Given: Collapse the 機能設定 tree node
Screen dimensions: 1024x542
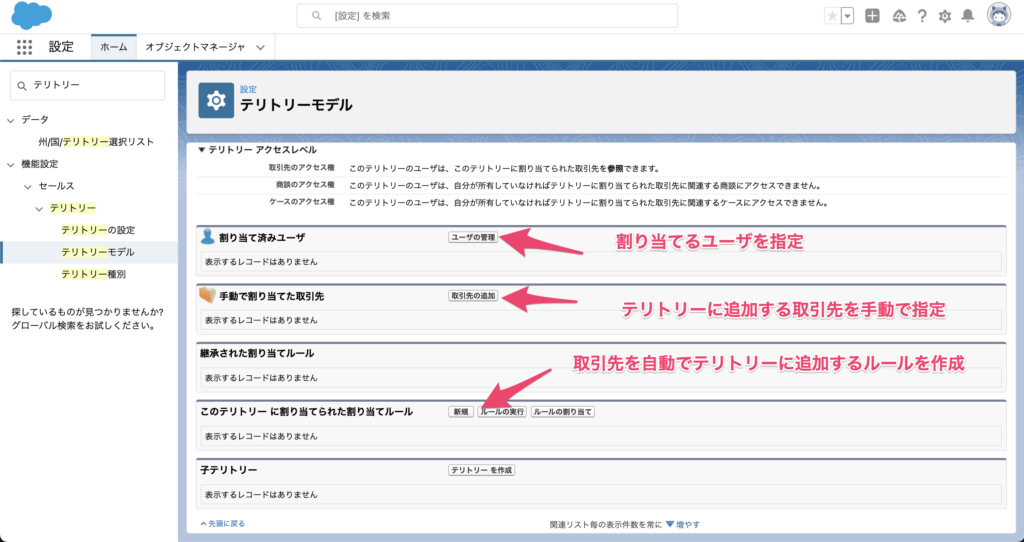Looking at the screenshot, I should coord(10,165).
